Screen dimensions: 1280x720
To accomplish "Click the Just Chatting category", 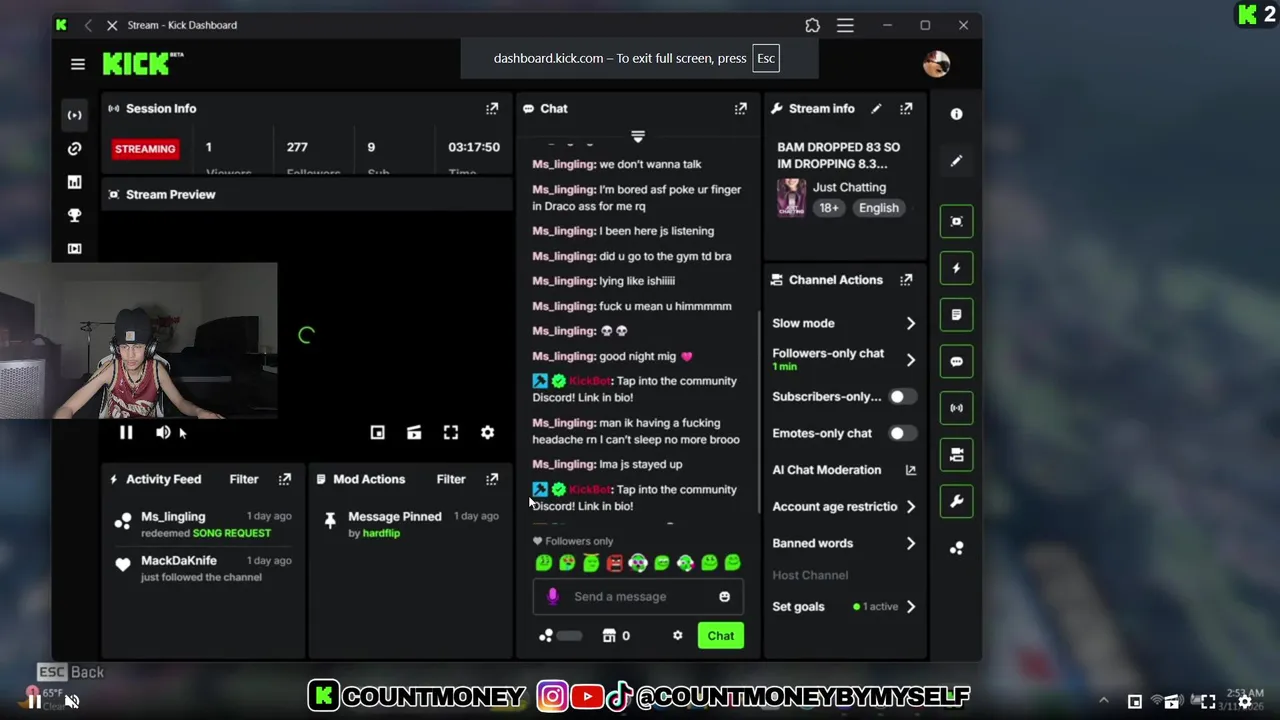I will pos(849,187).
